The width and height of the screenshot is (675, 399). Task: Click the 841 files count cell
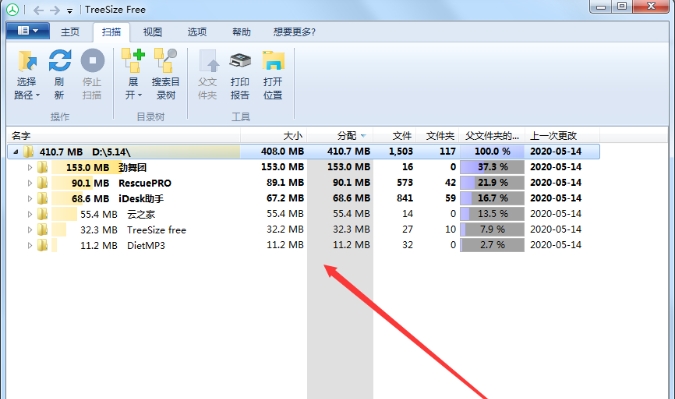click(x=405, y=198)
